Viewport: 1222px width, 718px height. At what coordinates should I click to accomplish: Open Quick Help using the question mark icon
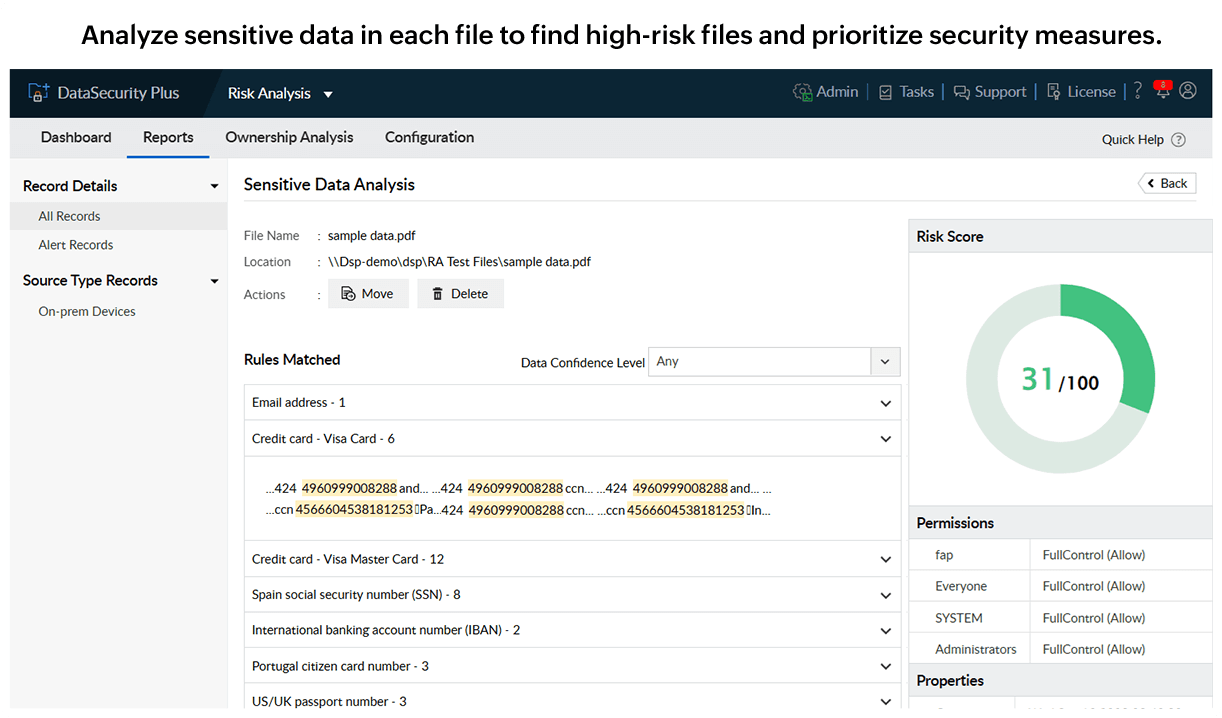(x=1178, y=139)
